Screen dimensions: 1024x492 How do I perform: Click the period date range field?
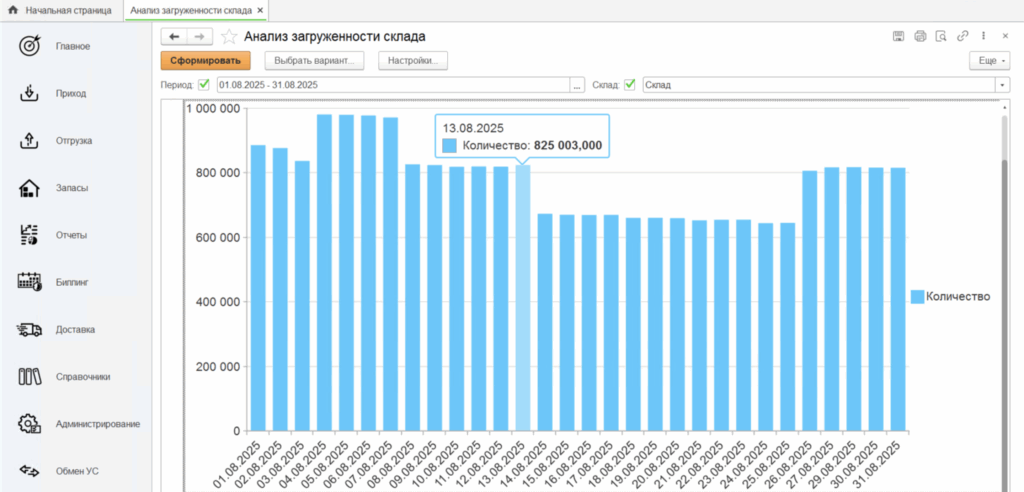click(x=390, y=85)
